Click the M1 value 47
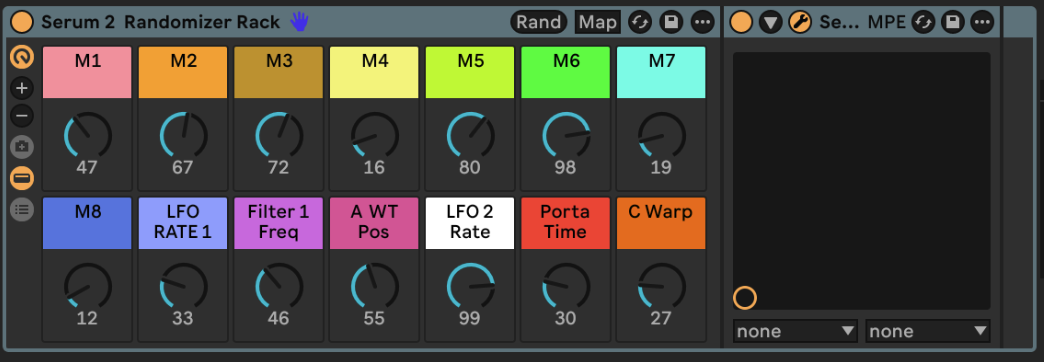 pos(87,168)
